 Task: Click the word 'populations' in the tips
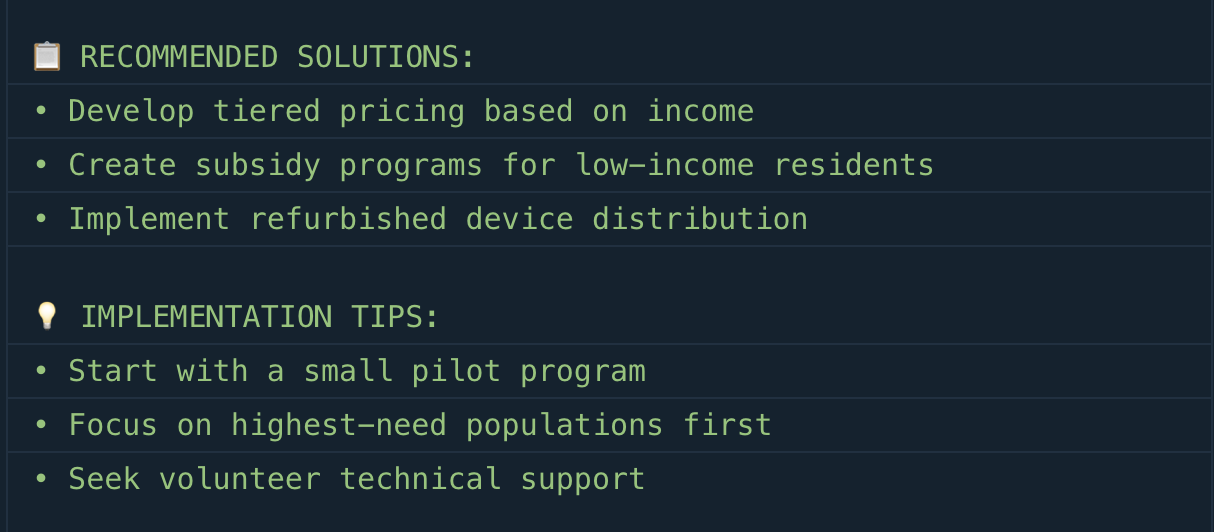(565, 425)
